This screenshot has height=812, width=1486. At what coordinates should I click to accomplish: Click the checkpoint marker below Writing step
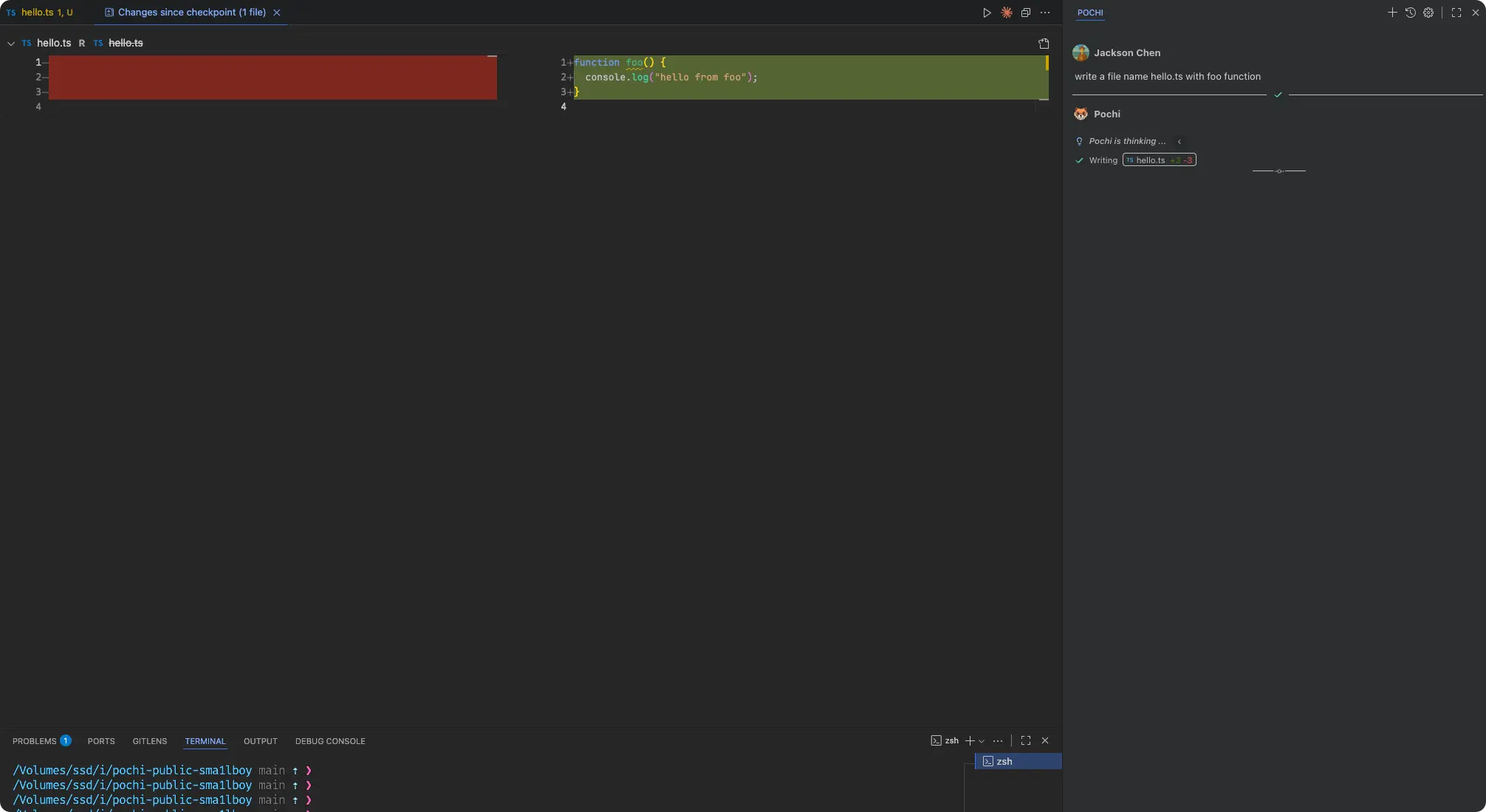1279,171
